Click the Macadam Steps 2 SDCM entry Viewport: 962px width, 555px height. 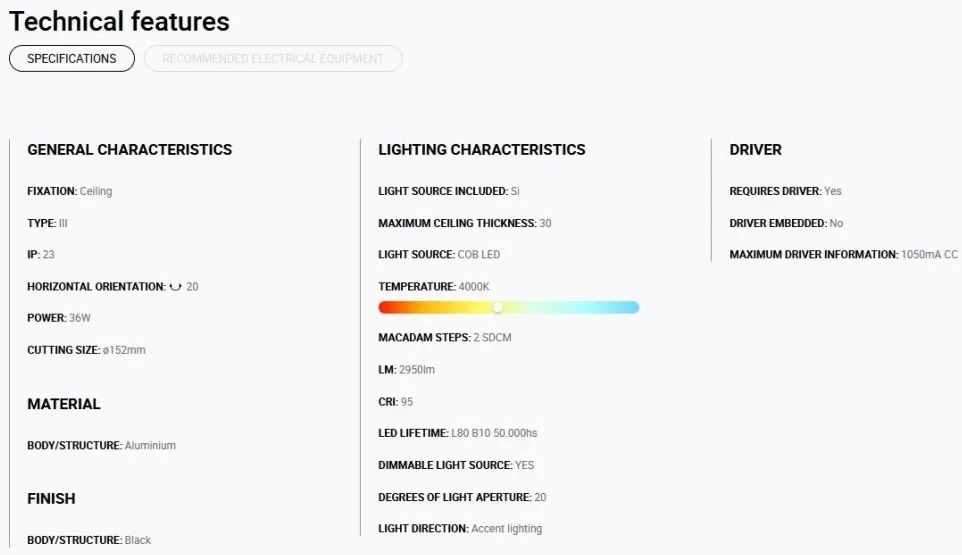[x=445, y=337]
